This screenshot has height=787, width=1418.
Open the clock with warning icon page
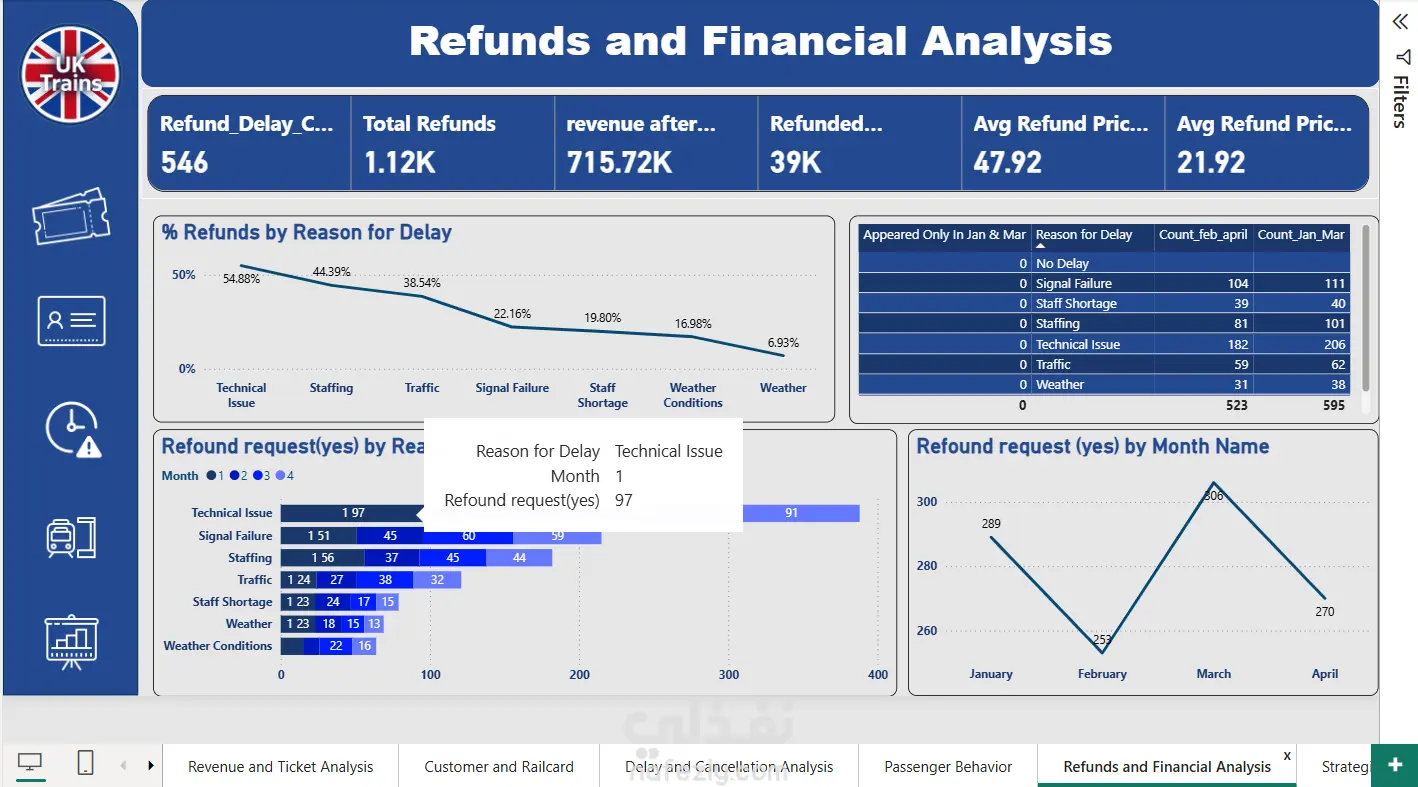tap(73, 431)
